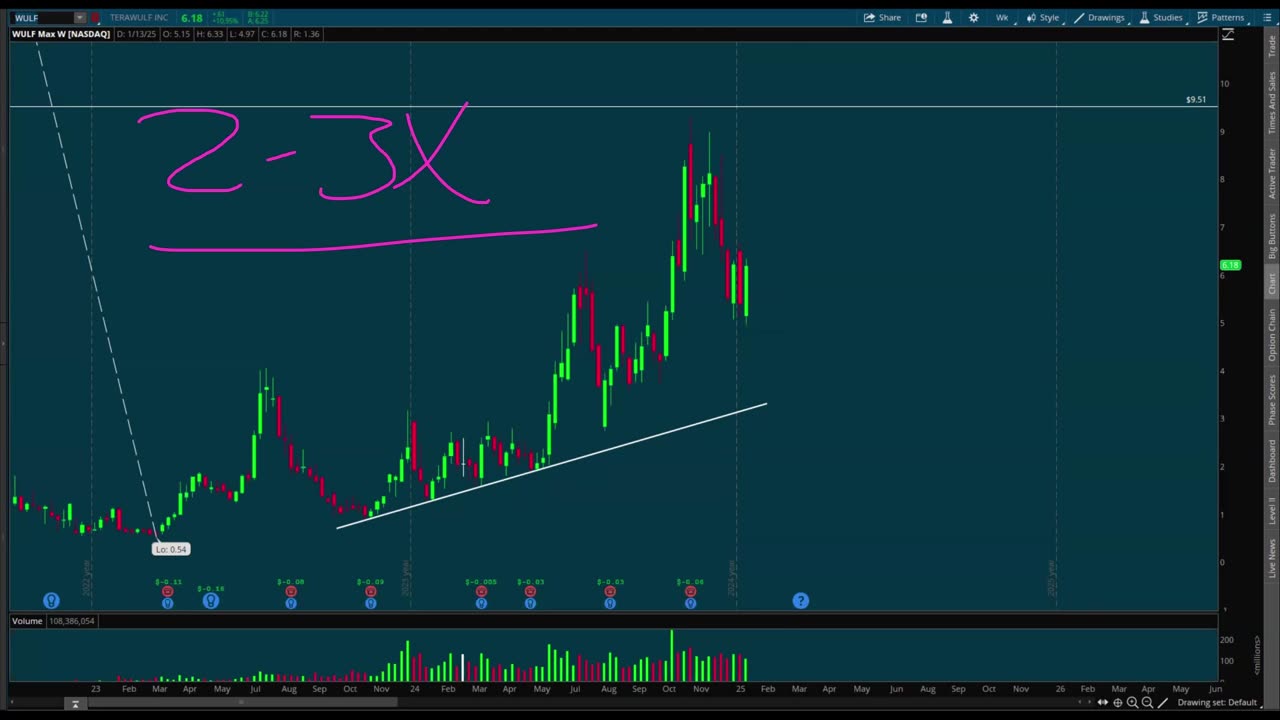Click the pan arrows tool icon

[x=1102, y=702]
